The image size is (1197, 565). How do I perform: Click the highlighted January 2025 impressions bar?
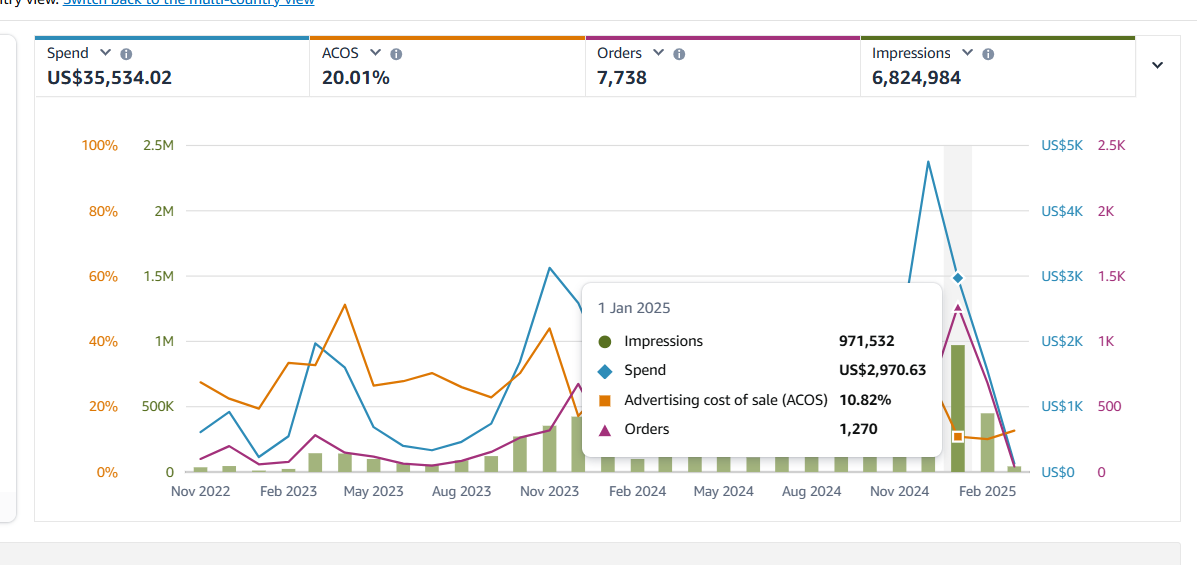tap(958, 408)
